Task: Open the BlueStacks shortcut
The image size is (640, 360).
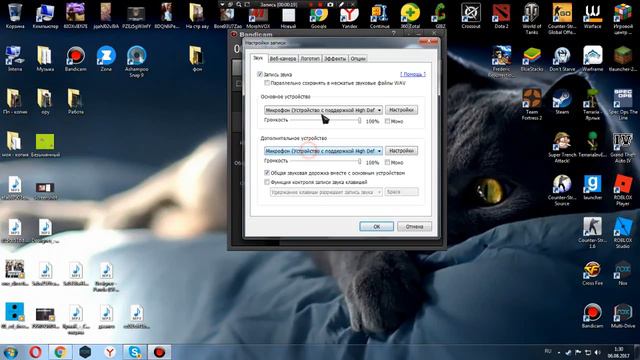Action: click(x=531, y=59)
